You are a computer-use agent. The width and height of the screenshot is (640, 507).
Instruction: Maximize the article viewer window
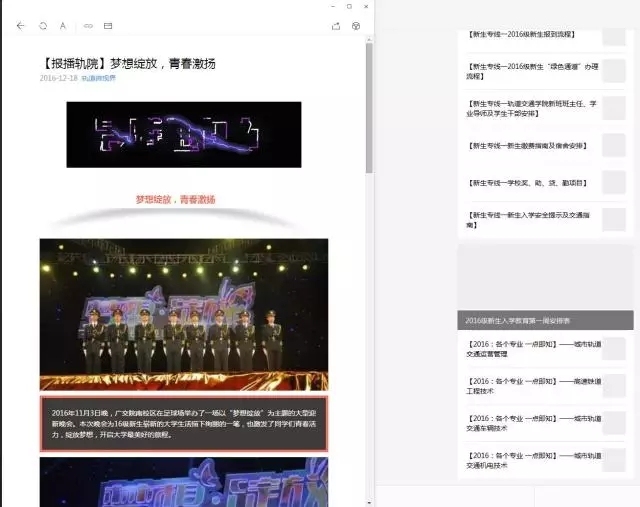(x=349, y=6)
